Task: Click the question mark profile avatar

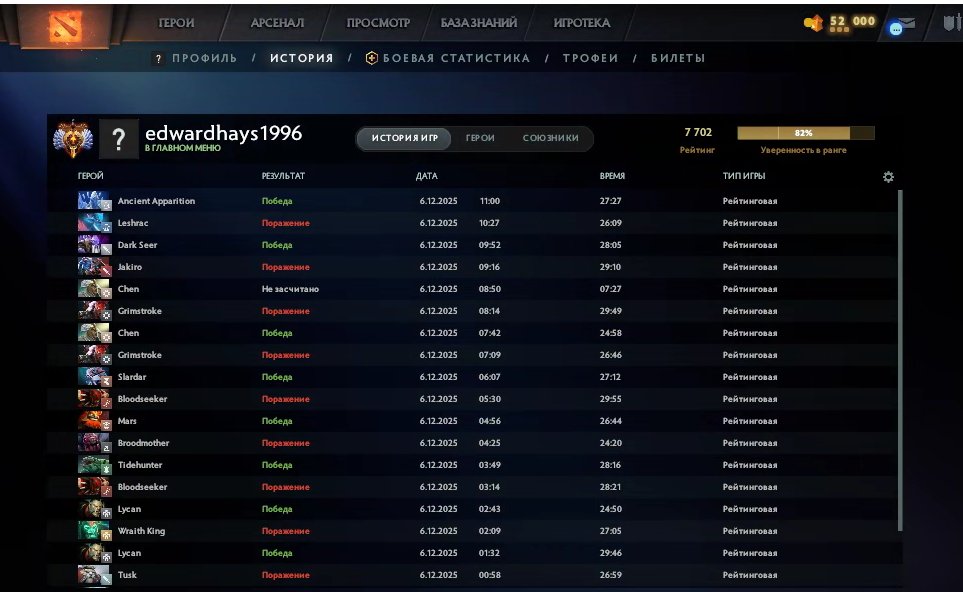Action: [x=119, y=139]
